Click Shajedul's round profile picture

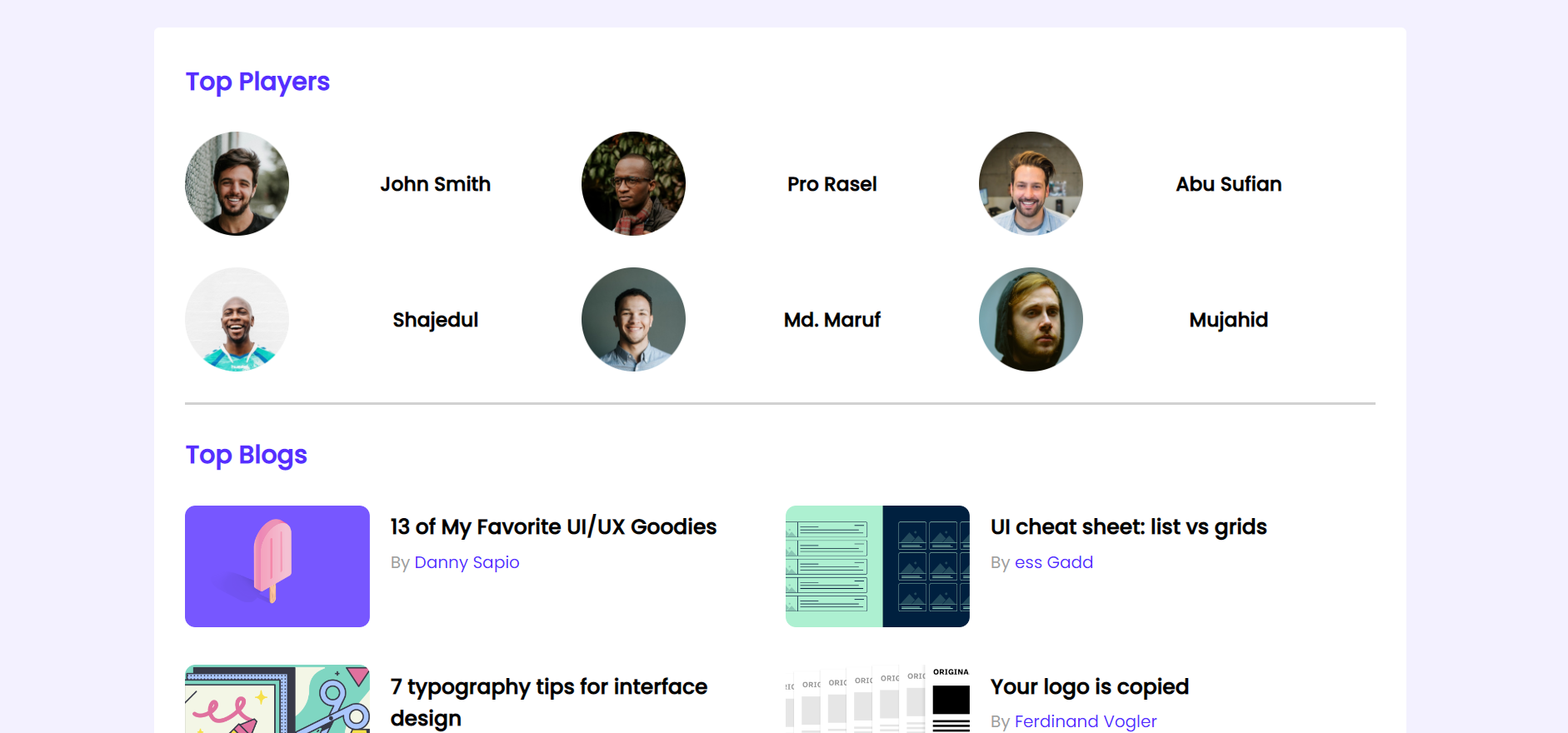tap(237, 319)
